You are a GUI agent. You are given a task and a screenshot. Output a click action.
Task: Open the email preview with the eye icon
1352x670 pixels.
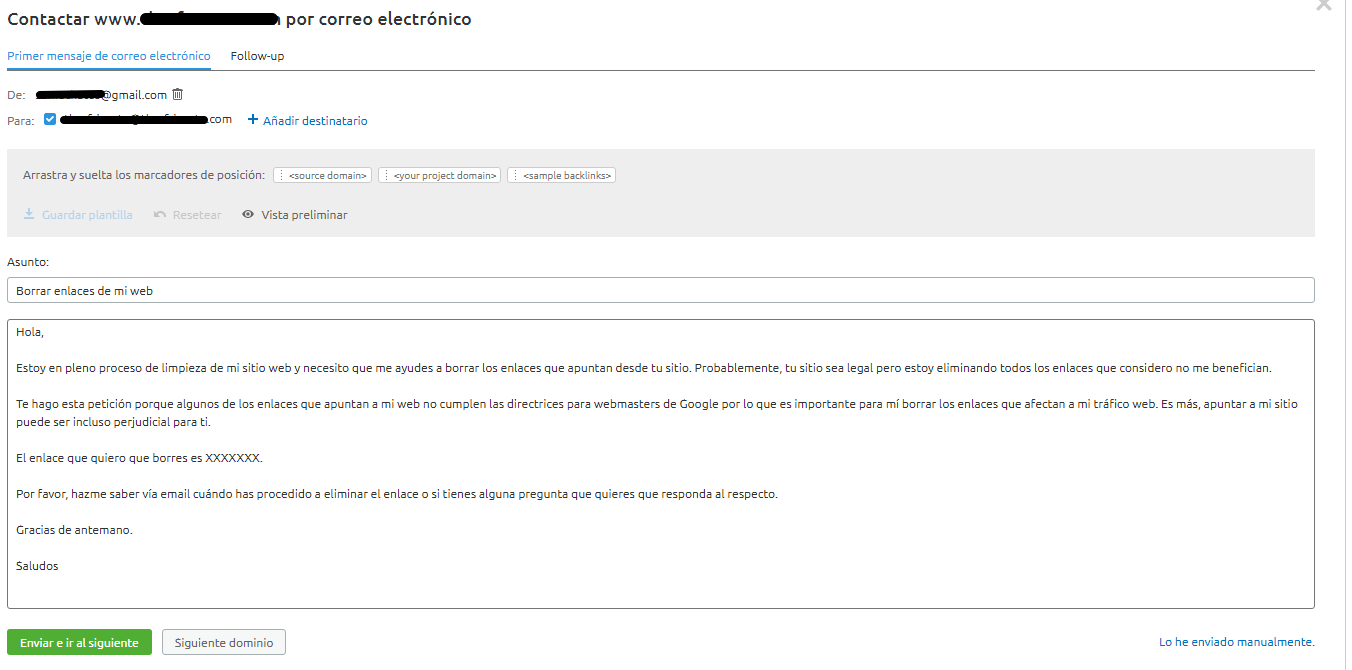point(247,214)
